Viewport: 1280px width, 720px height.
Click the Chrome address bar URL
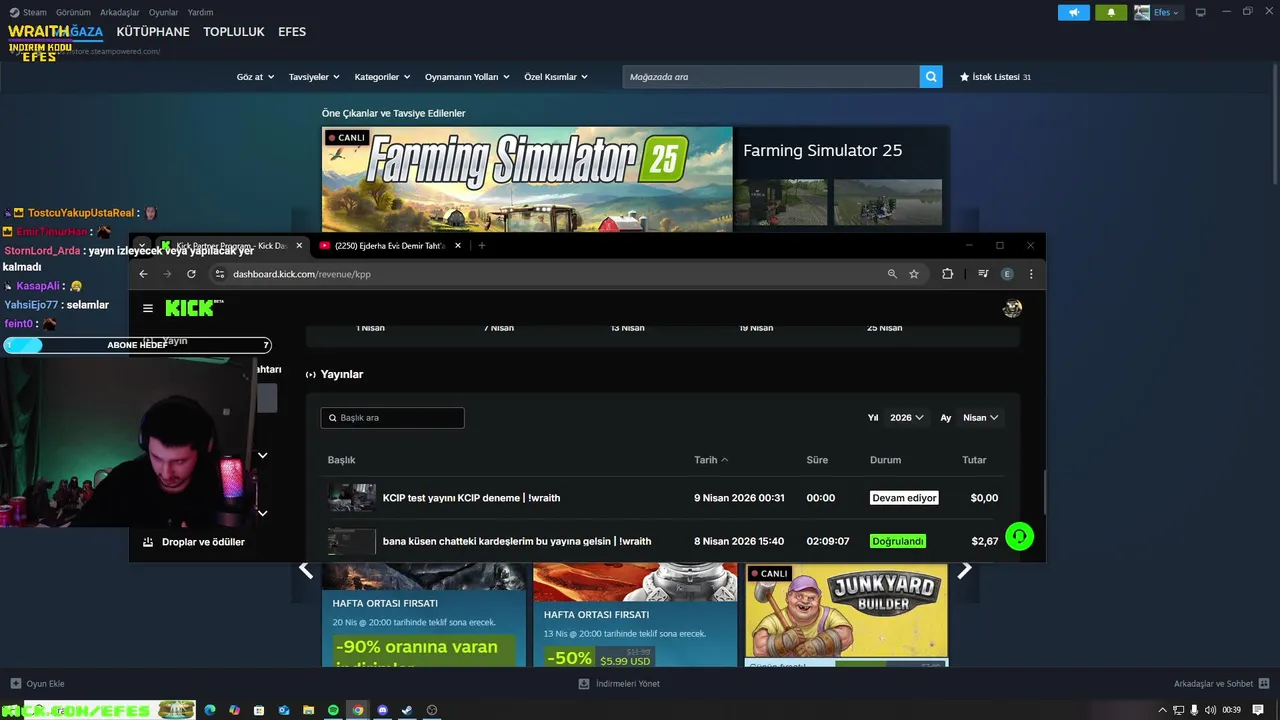(x=302, y=274)
